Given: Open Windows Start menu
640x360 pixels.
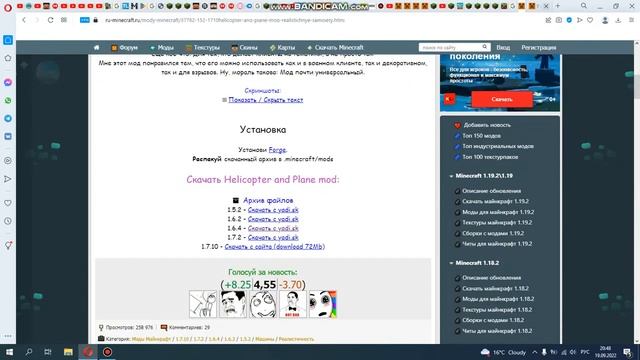Looking at the screenshot, I should coord(9,352).
